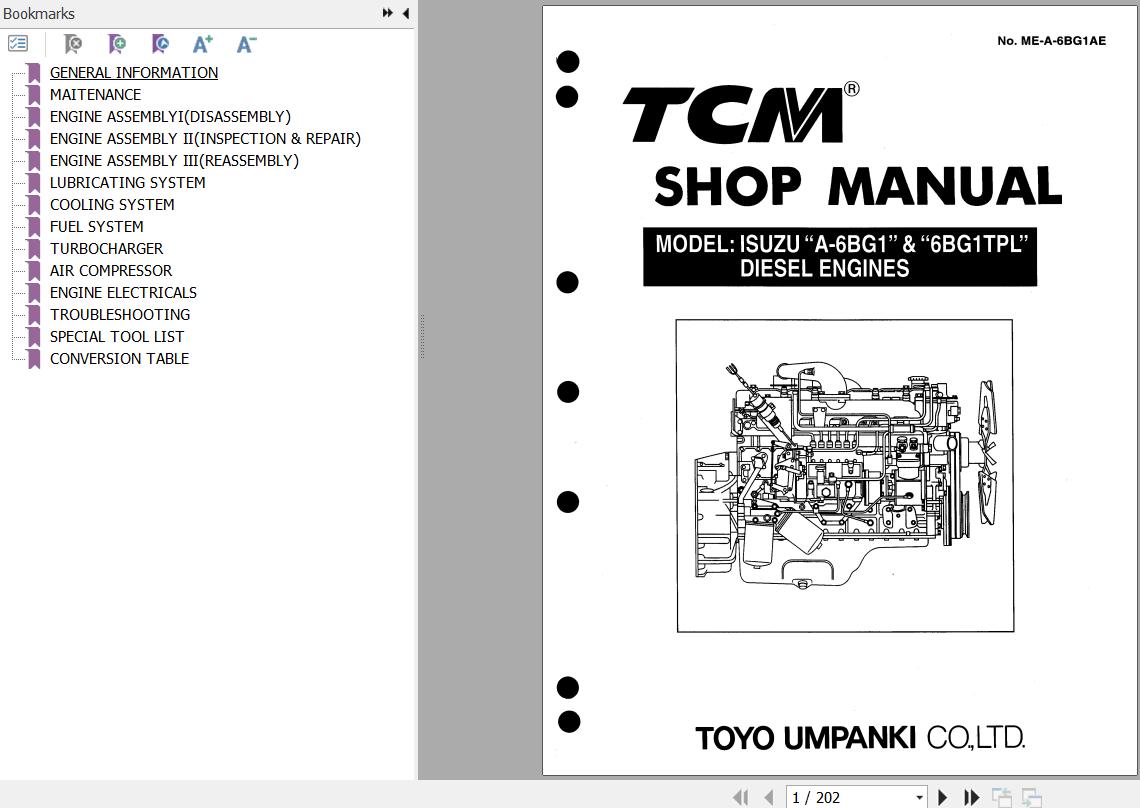The image size is (1140, 808).
Task: Click bookmark icon beside TURBOCHARGER
Action: tap(33, 249)
